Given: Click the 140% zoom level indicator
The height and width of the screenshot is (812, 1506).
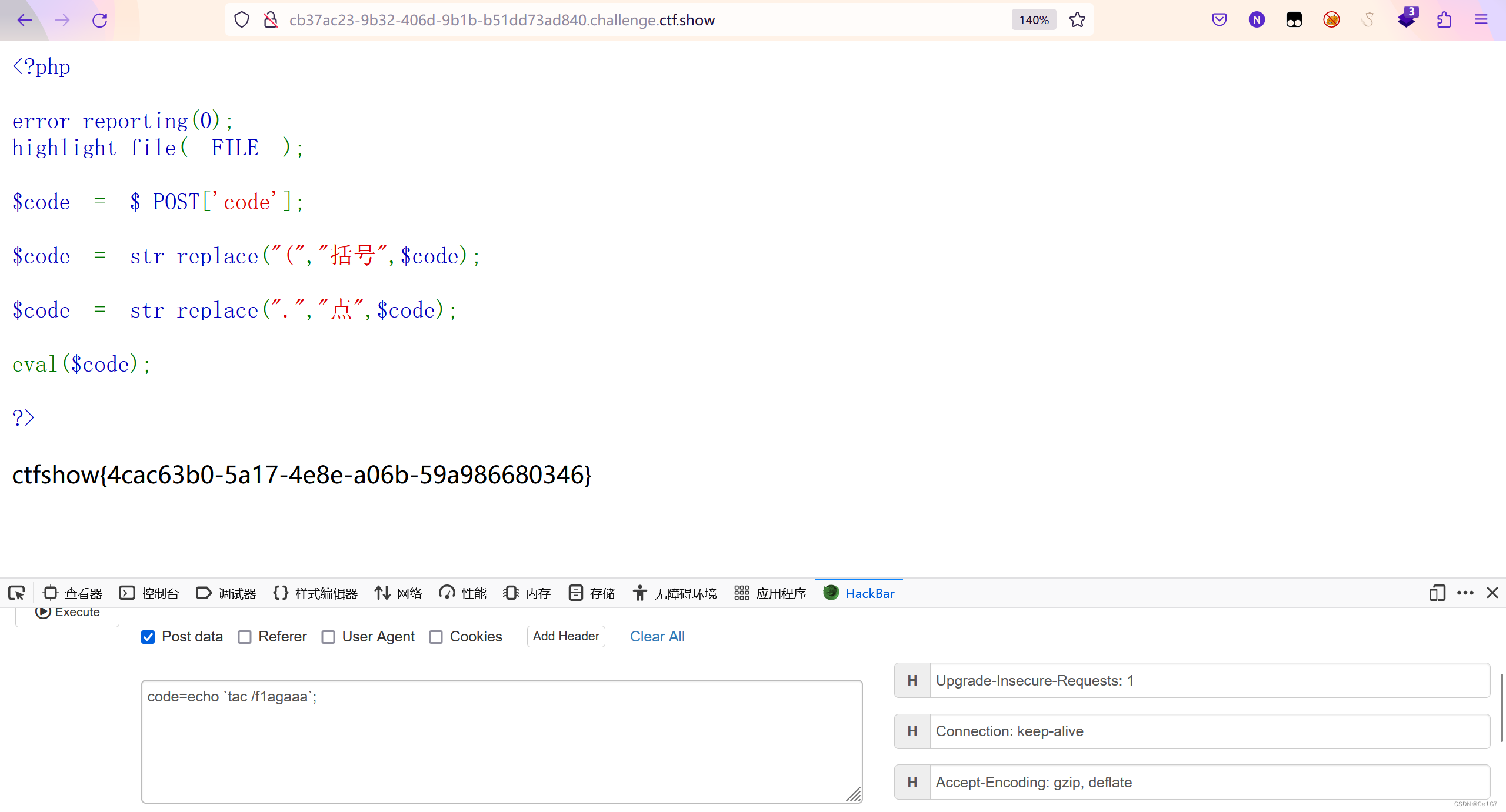Looking at the screenshot, I should (1034, 20).
